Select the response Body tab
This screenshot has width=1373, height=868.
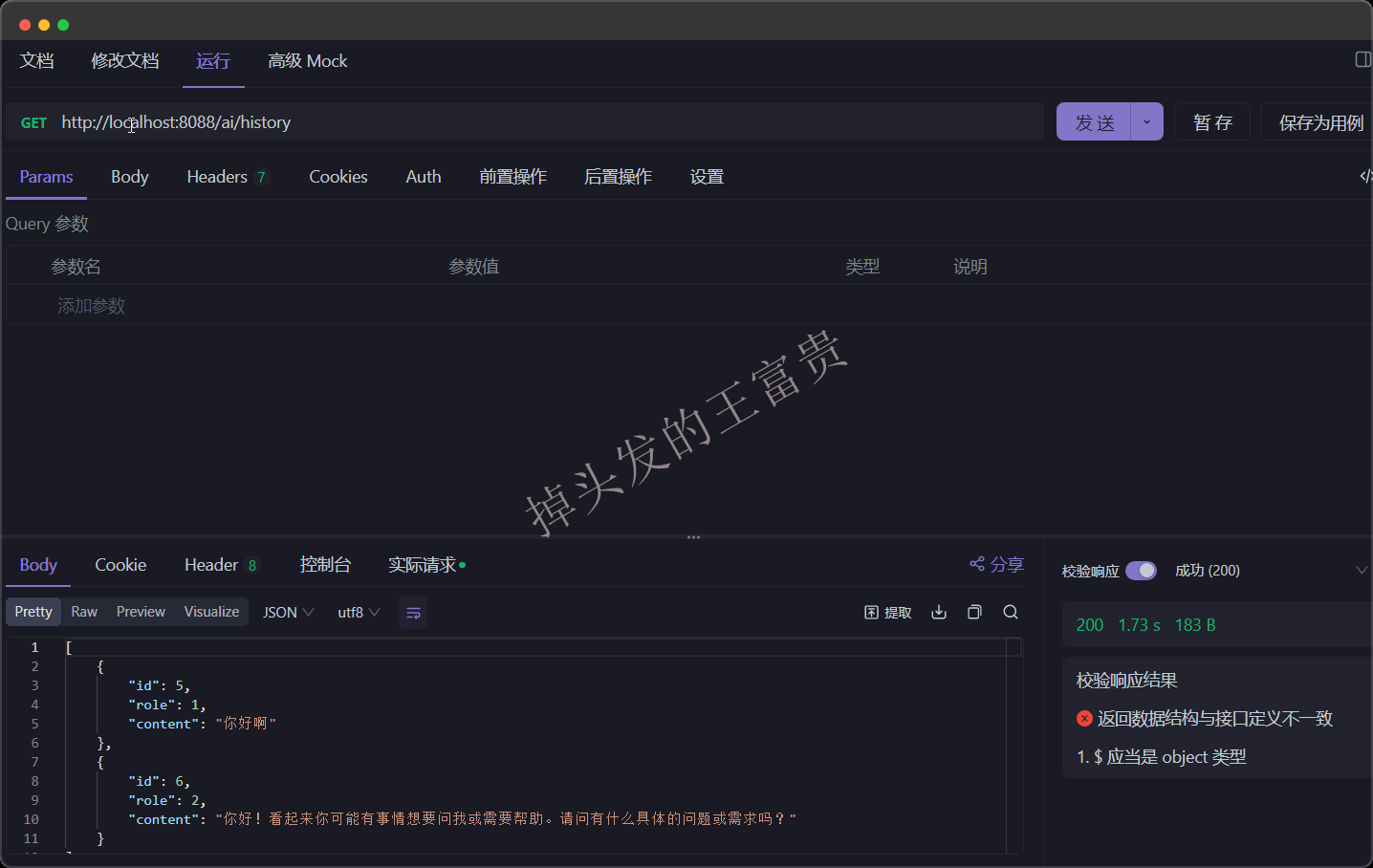tap(38, 565)
